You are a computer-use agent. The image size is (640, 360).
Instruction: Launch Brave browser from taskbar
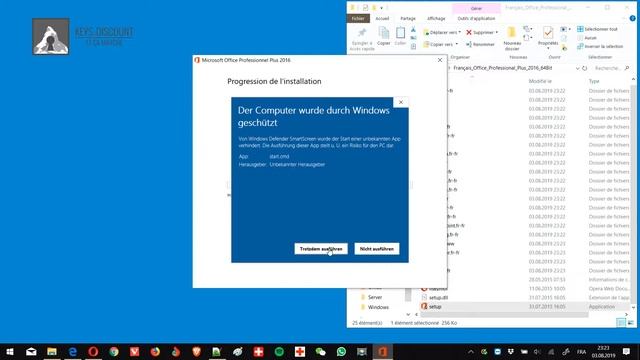point(197,351)
